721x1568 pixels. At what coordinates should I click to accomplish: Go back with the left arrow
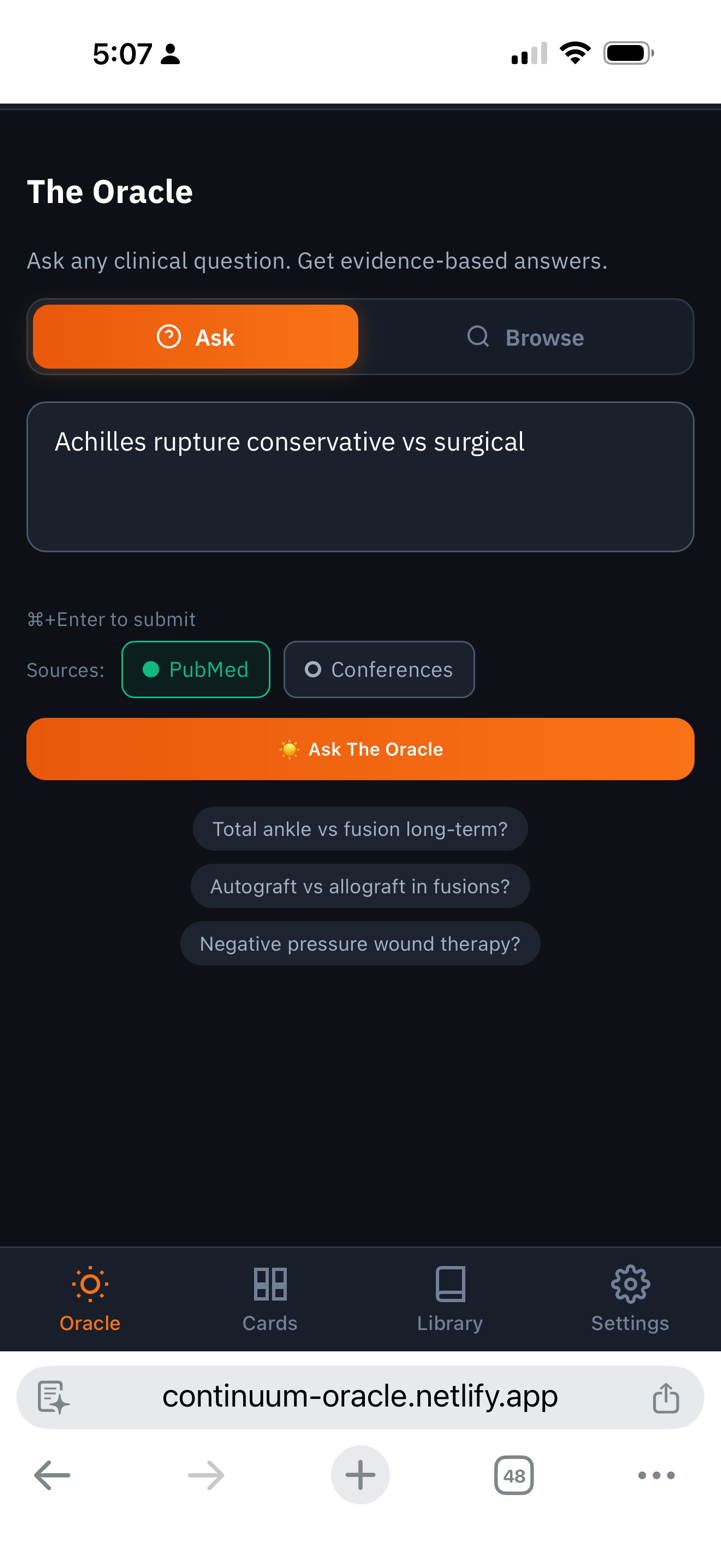tap(52, 1475)
